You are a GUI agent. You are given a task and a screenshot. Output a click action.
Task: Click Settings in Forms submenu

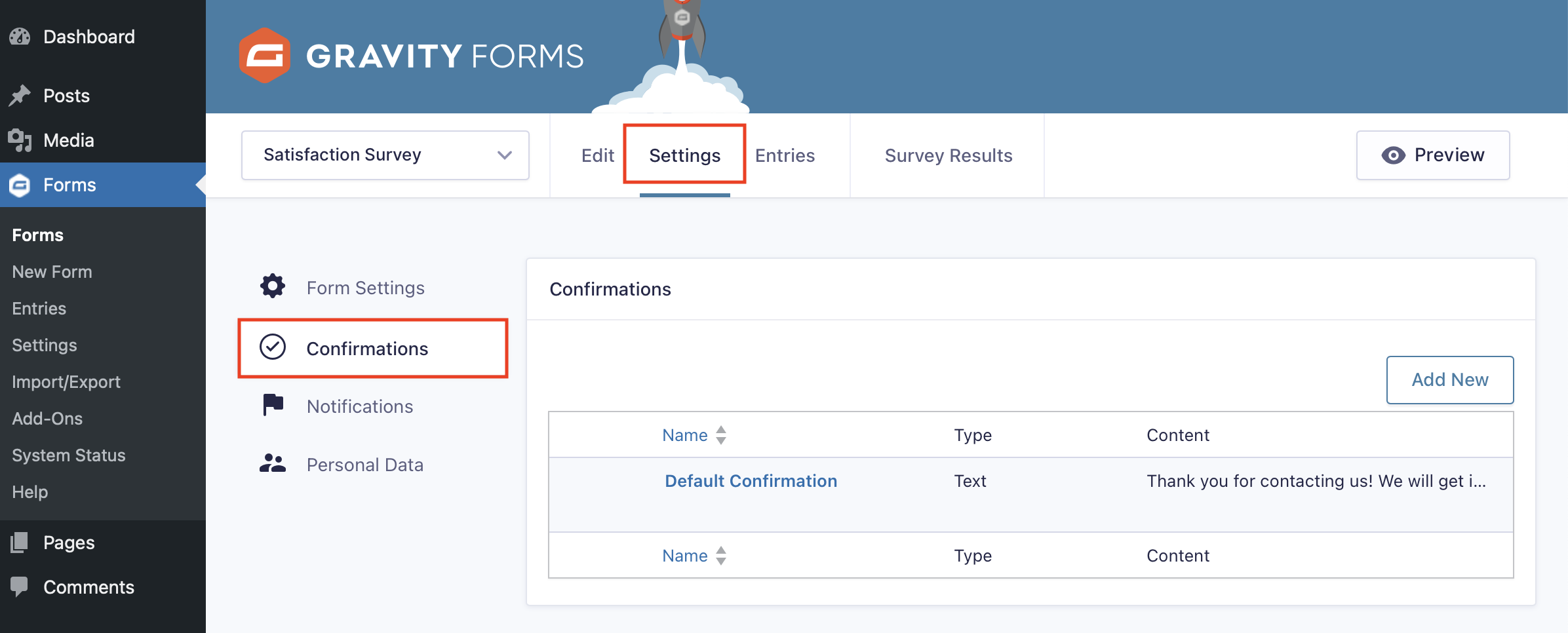[44, 345]
